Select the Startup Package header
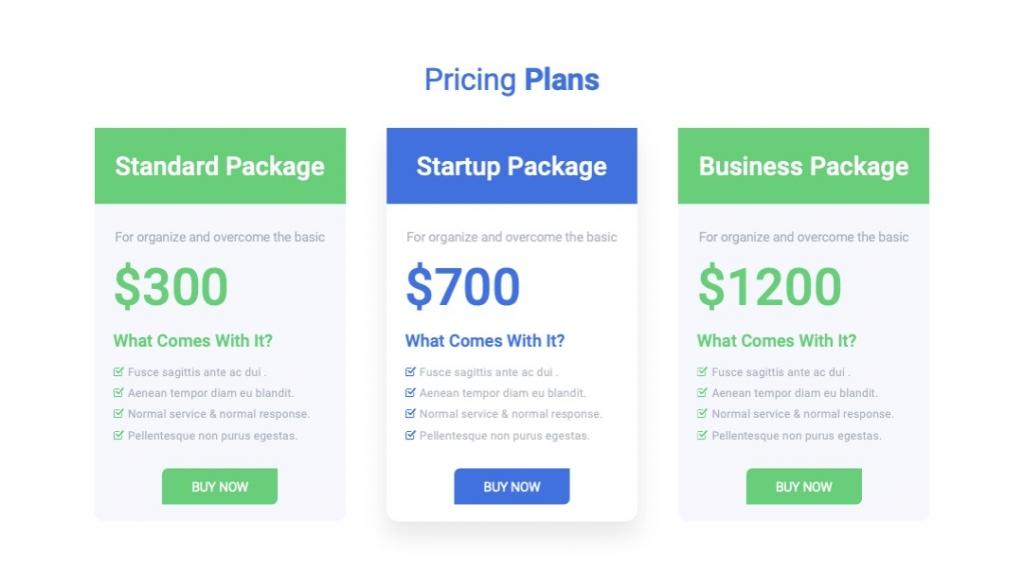1024x576 pixels. point(512,166)
